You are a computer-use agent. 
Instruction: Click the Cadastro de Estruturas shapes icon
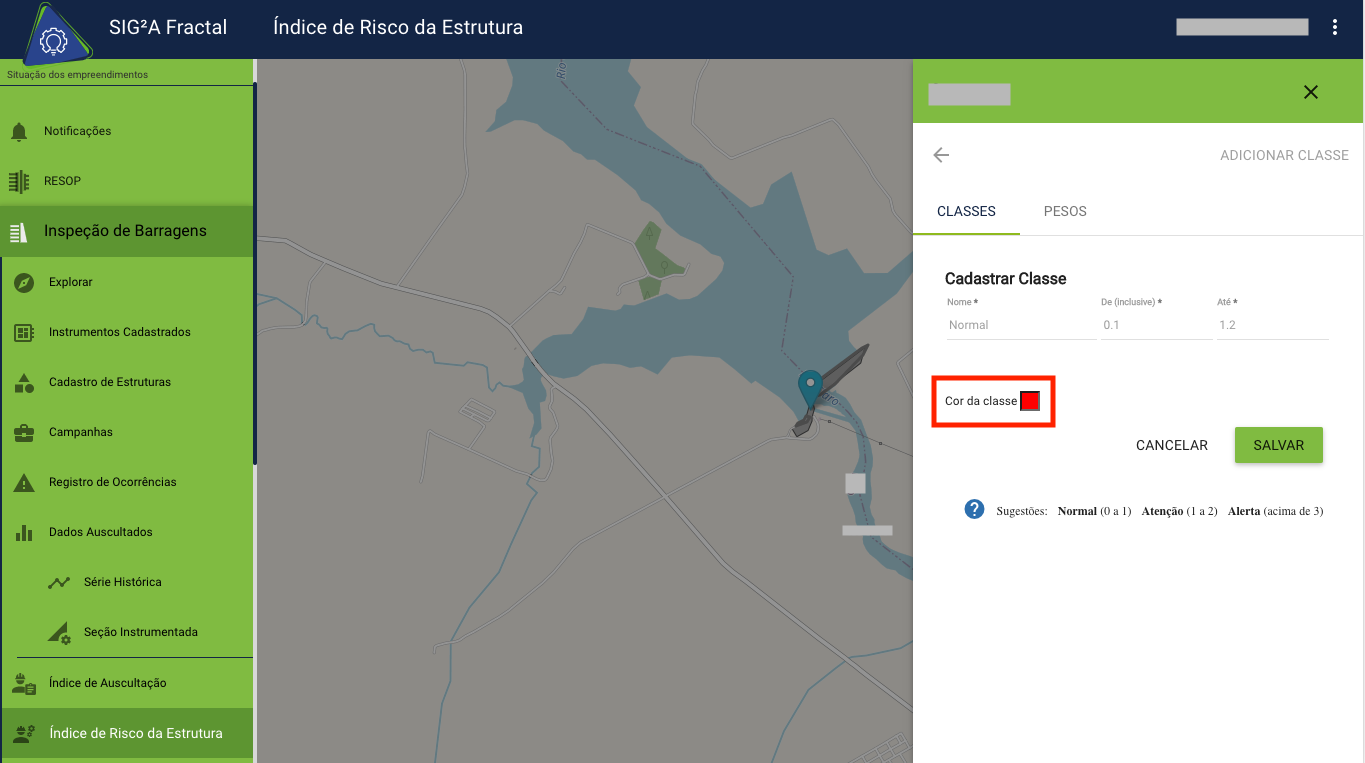[25, 382]
